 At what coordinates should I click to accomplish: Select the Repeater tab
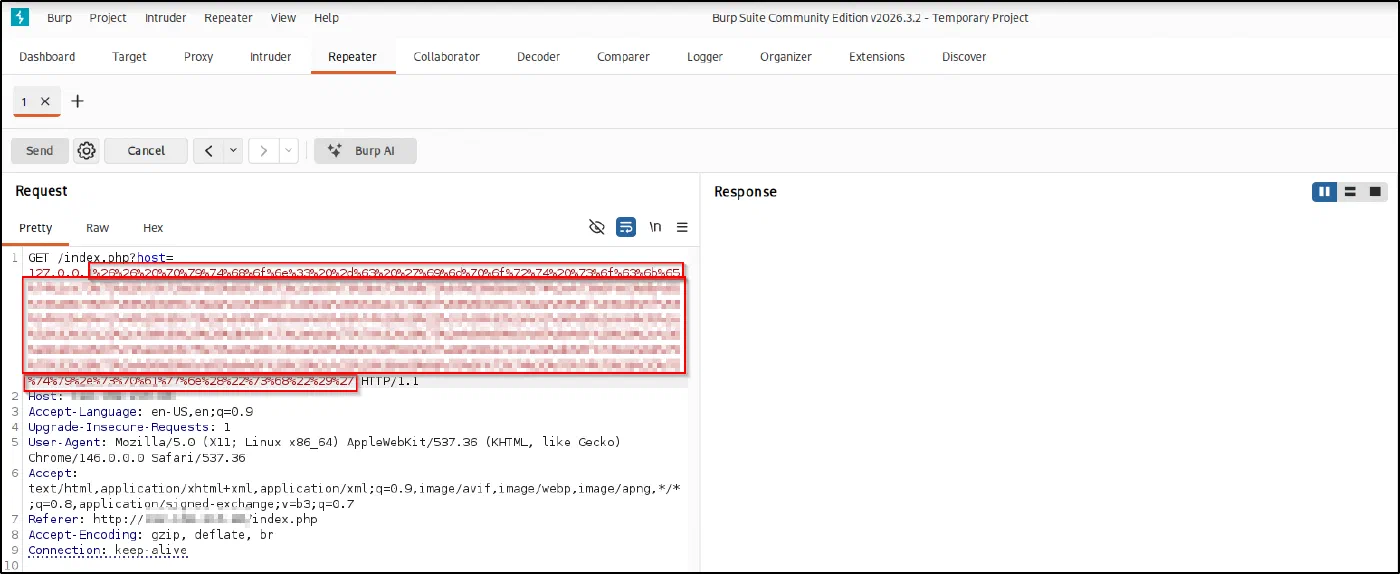[353, 57]
